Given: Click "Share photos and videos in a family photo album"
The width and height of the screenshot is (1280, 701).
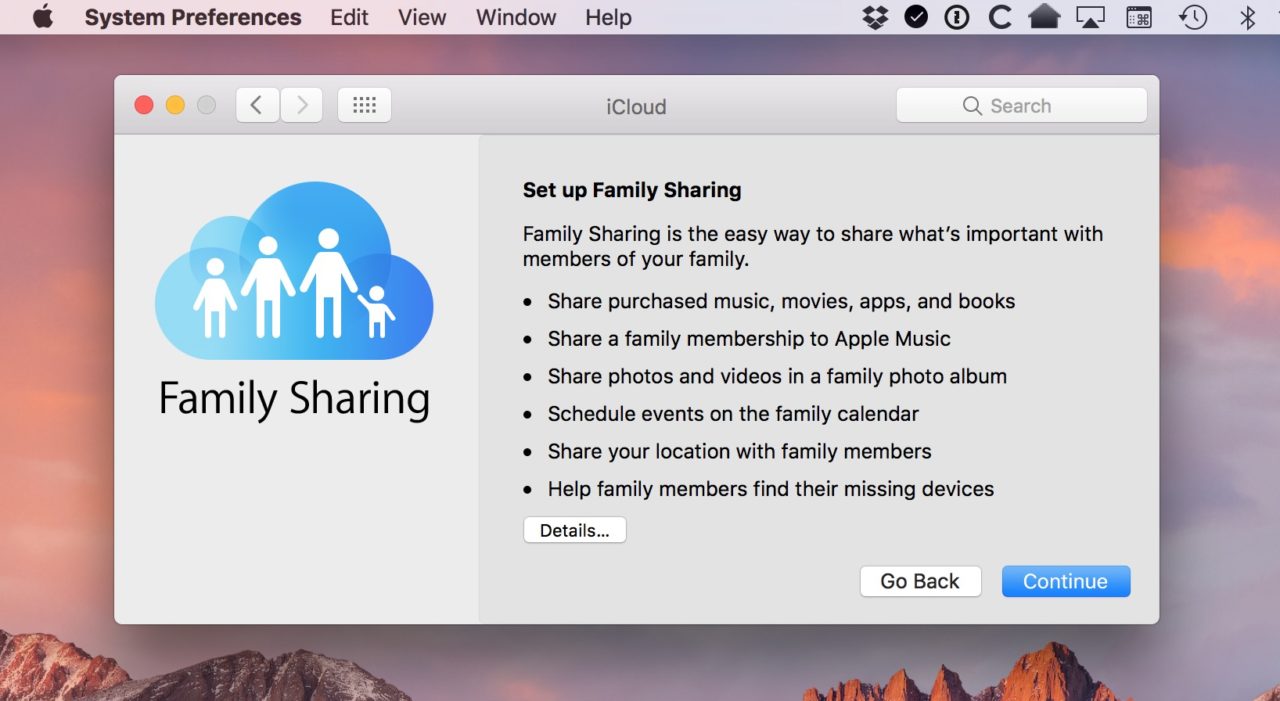Looking at the screenshot, I should click(777, 376).
